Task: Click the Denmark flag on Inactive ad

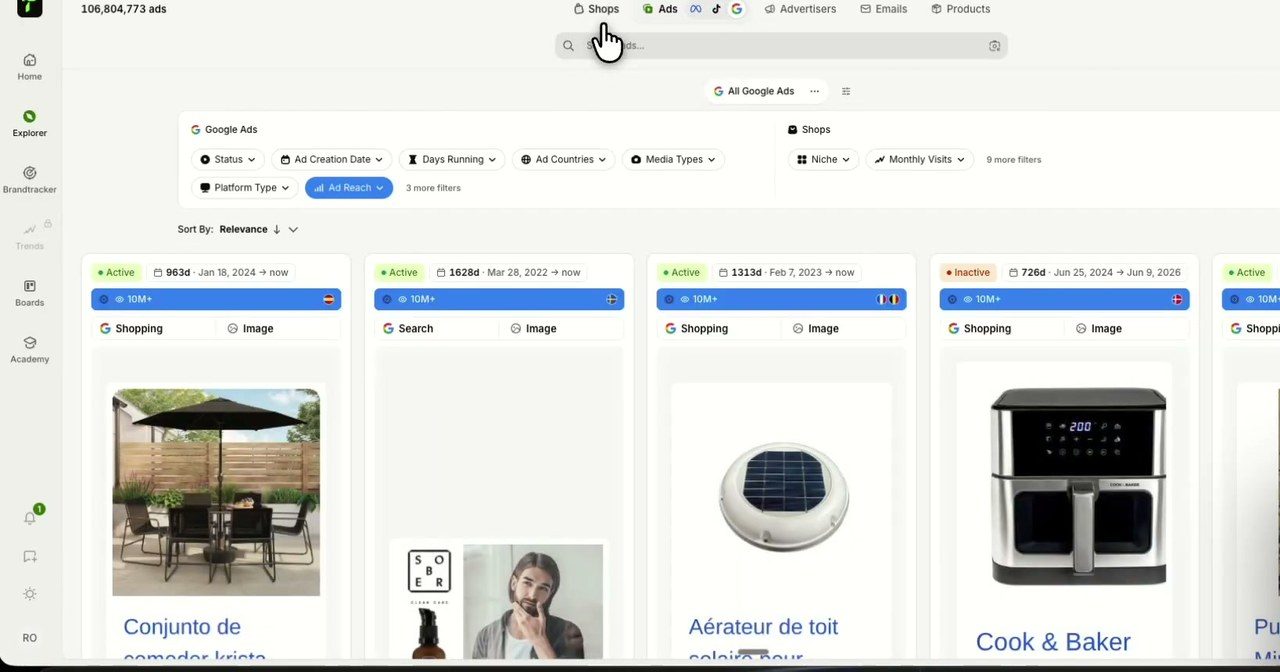Action: coord(1177,299)
